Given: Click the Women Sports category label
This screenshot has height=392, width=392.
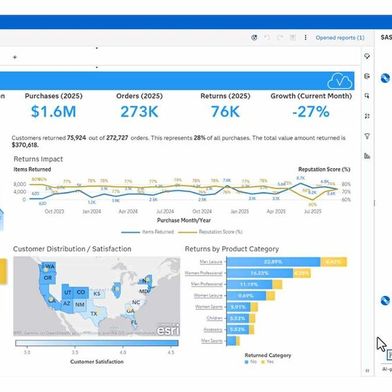Looking at the screenshot, I should tap(209, 307).
